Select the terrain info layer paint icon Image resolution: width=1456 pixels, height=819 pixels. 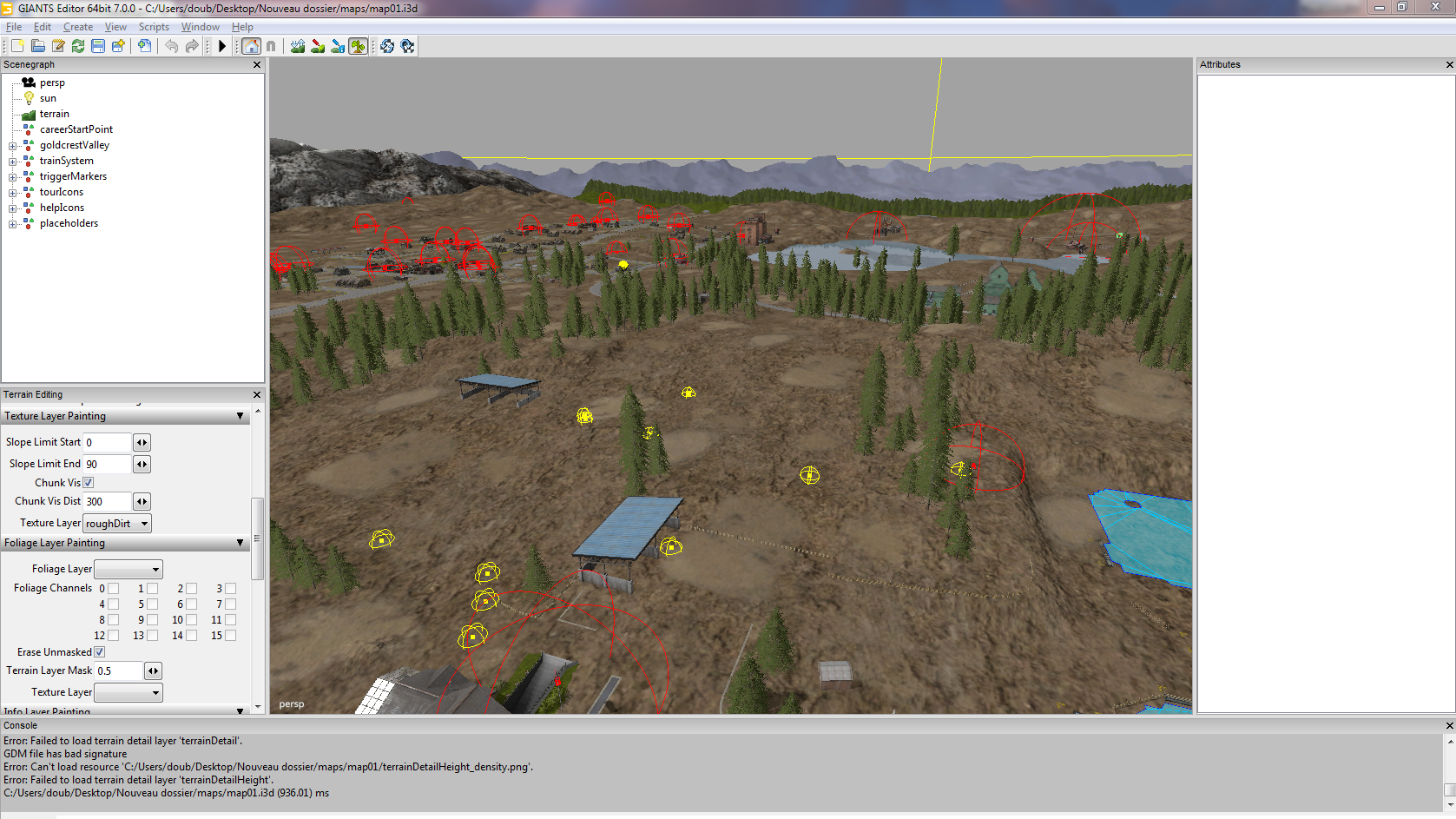pyautogui.click(x=338, y=46)
